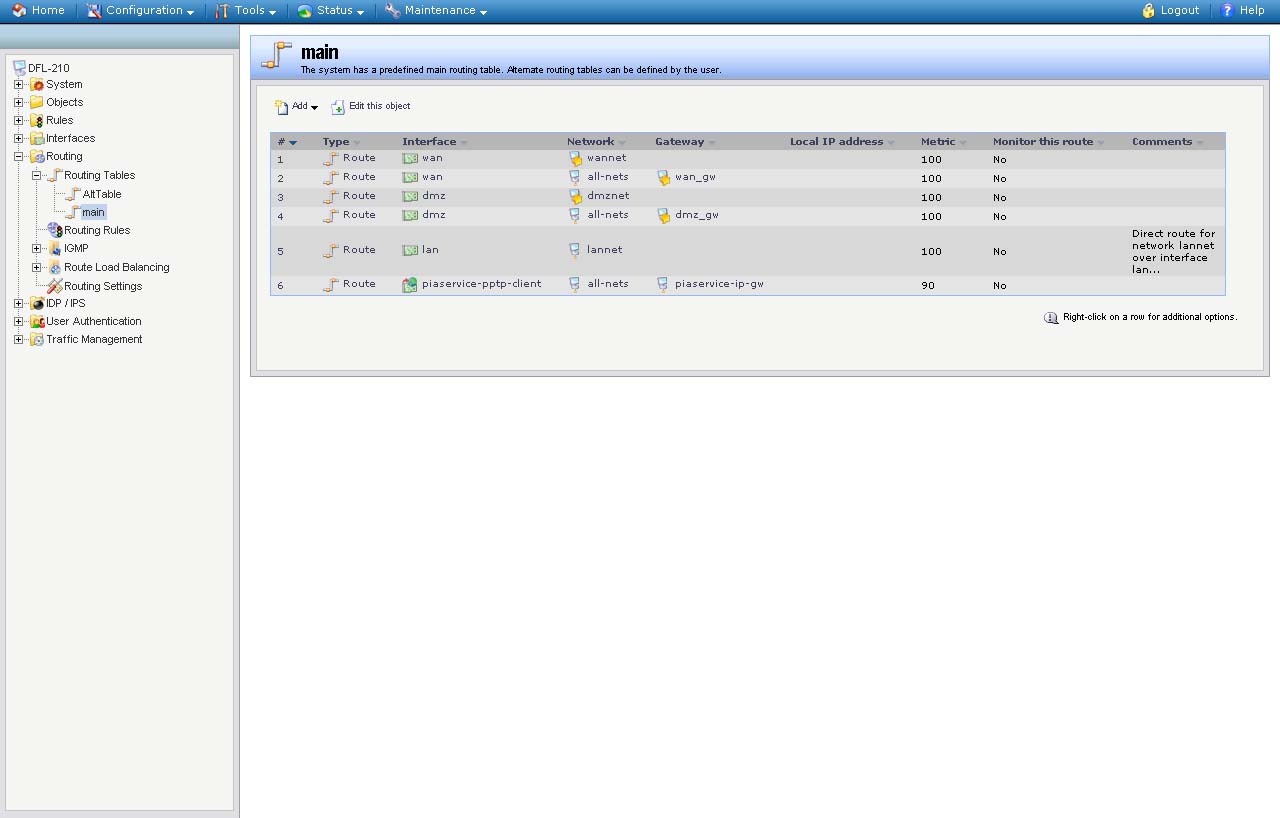Open the Add dropdown button
The width and height of the screenshot is (1280, 818).
[296, 106]
